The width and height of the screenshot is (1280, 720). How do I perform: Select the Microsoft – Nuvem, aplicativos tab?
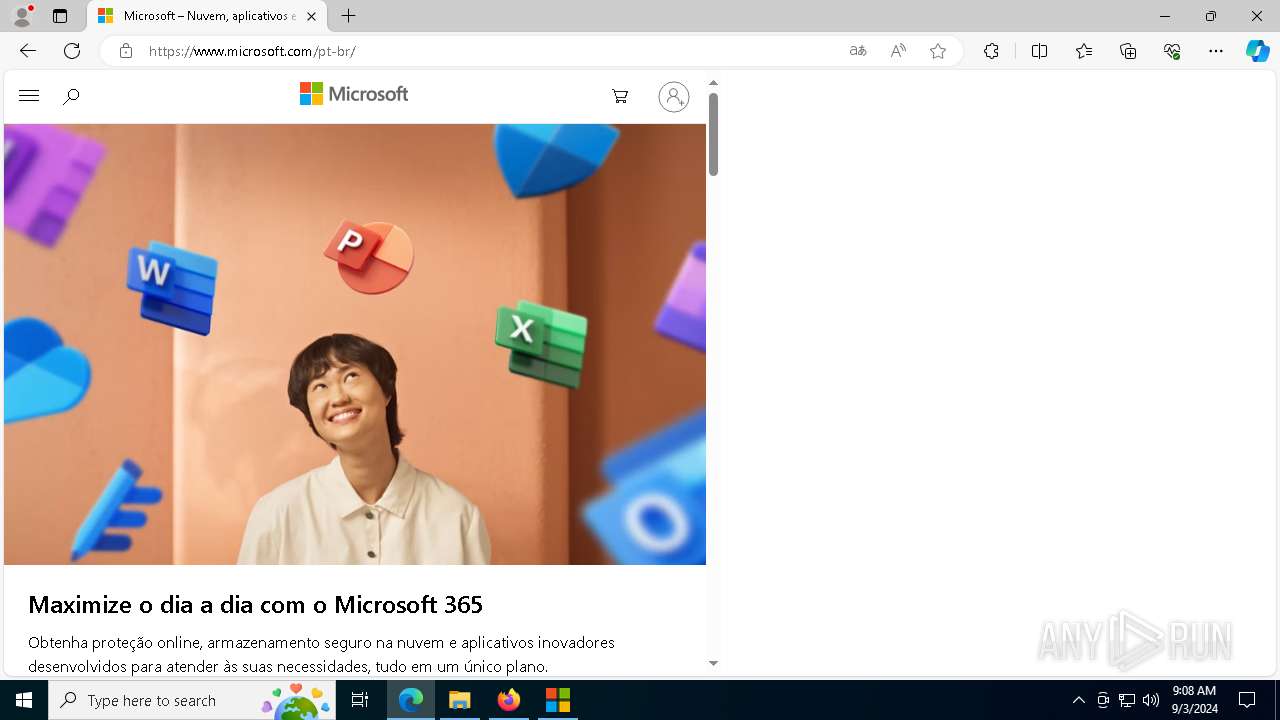(208, 16)
